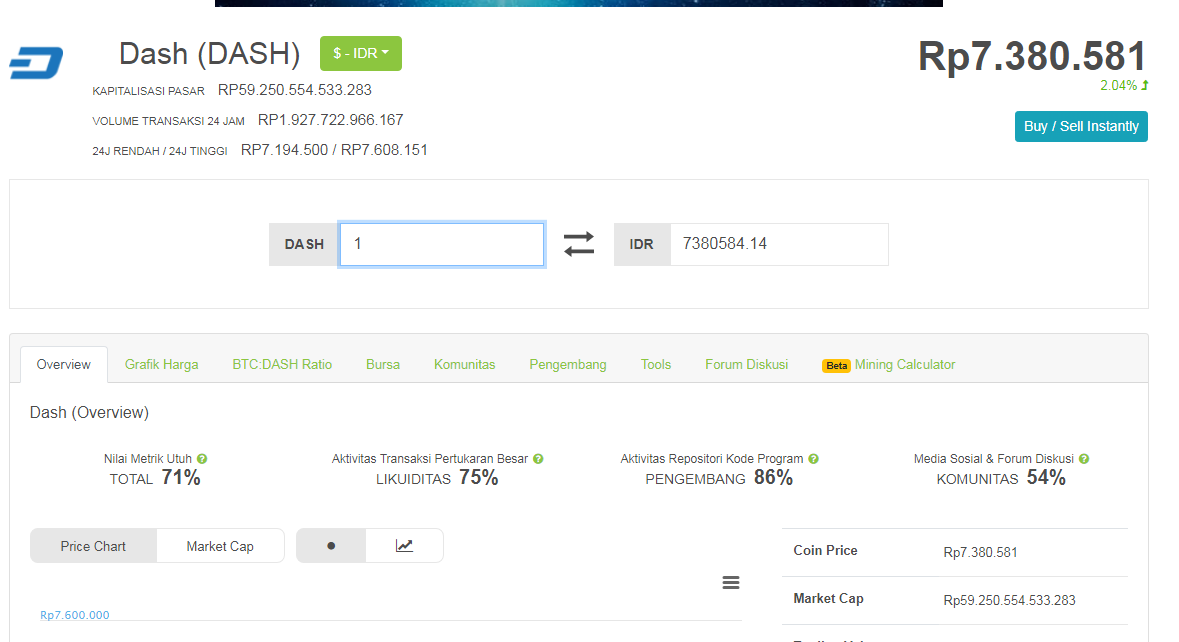Click the Market Cap row value Rp59.250.554.533.283
Screen dimensions: 1179x642
click(x=1010, y=601)
